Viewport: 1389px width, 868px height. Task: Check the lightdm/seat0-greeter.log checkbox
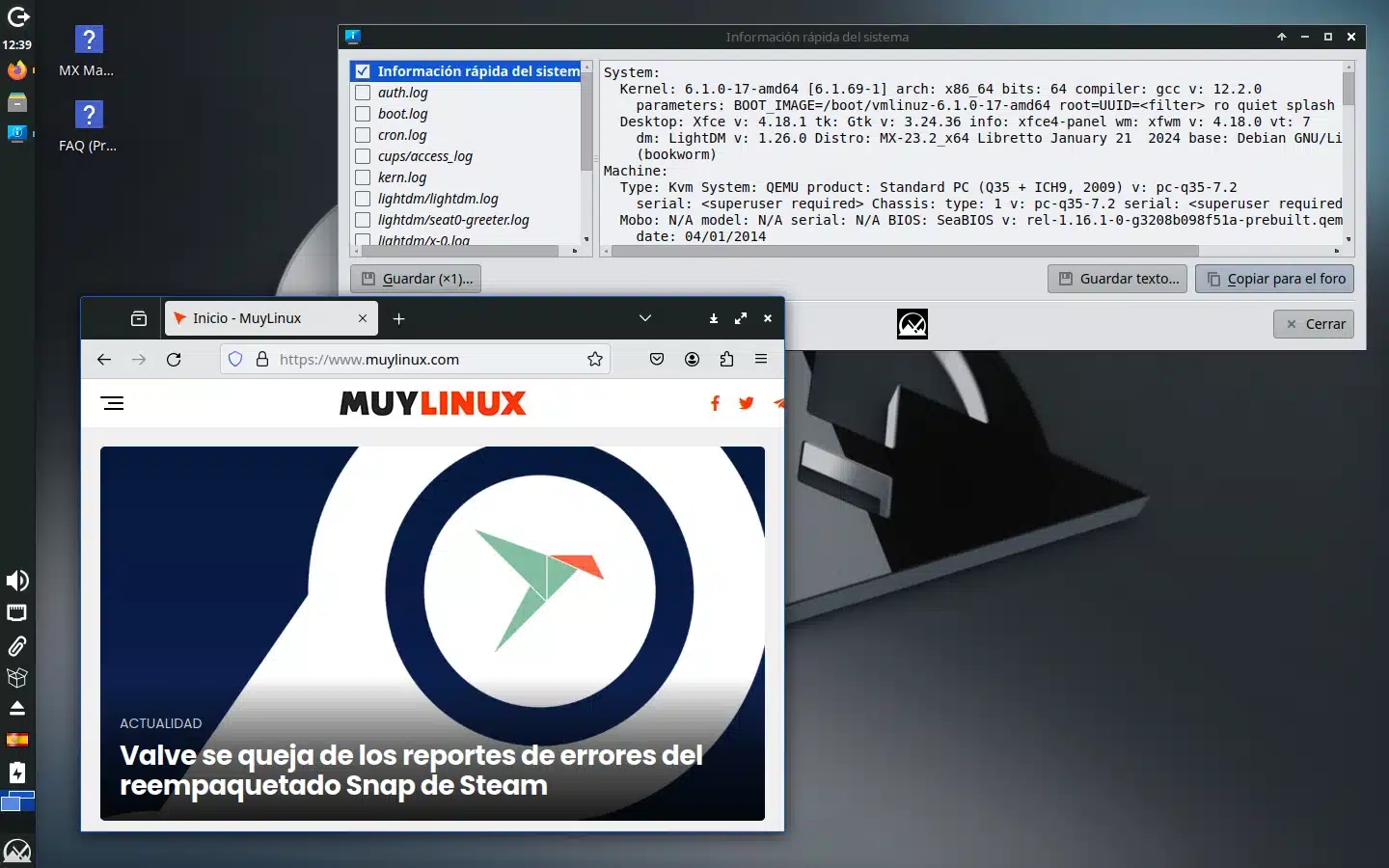coord(363,220)
